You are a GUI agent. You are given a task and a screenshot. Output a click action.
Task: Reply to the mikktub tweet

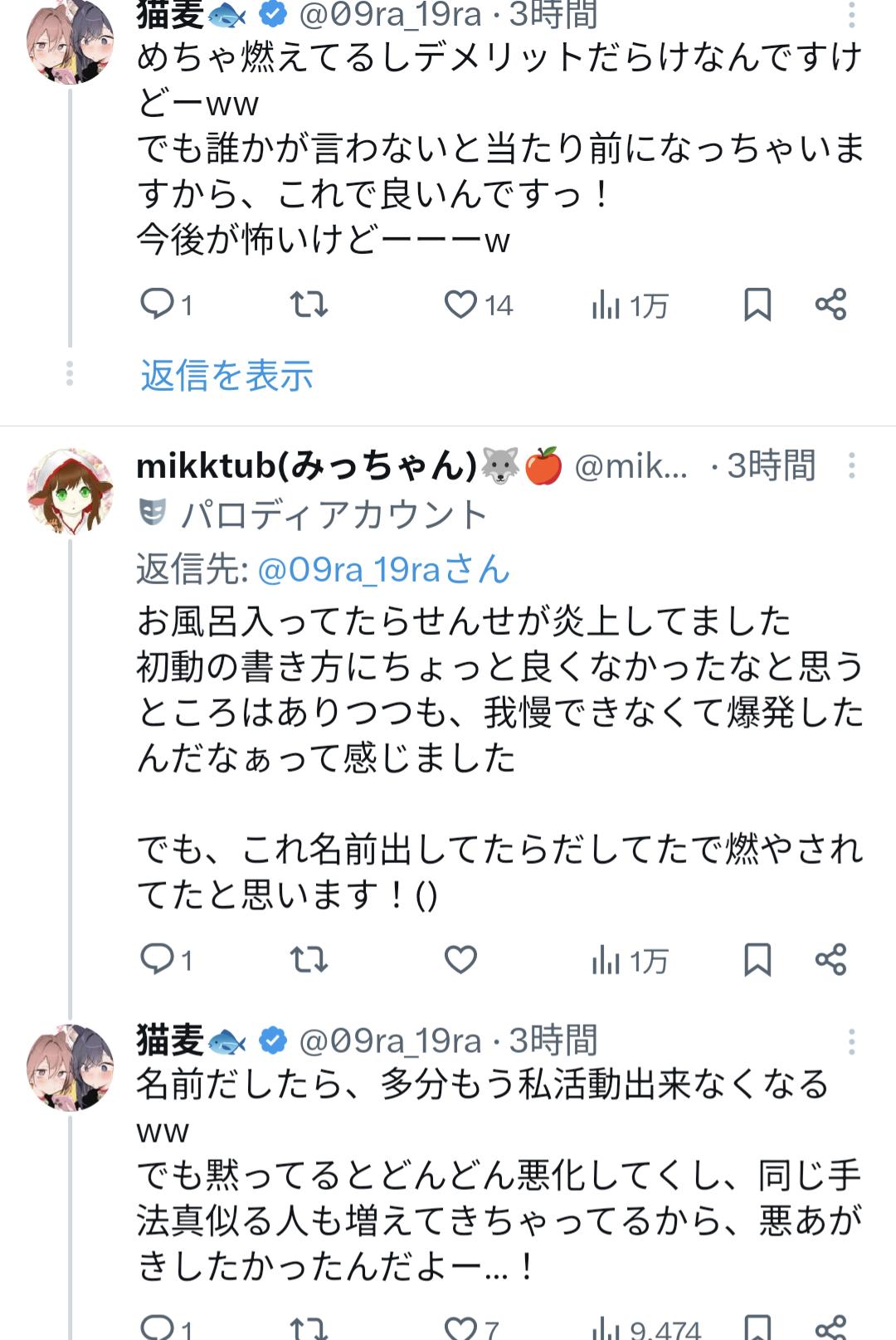(158, 960)
